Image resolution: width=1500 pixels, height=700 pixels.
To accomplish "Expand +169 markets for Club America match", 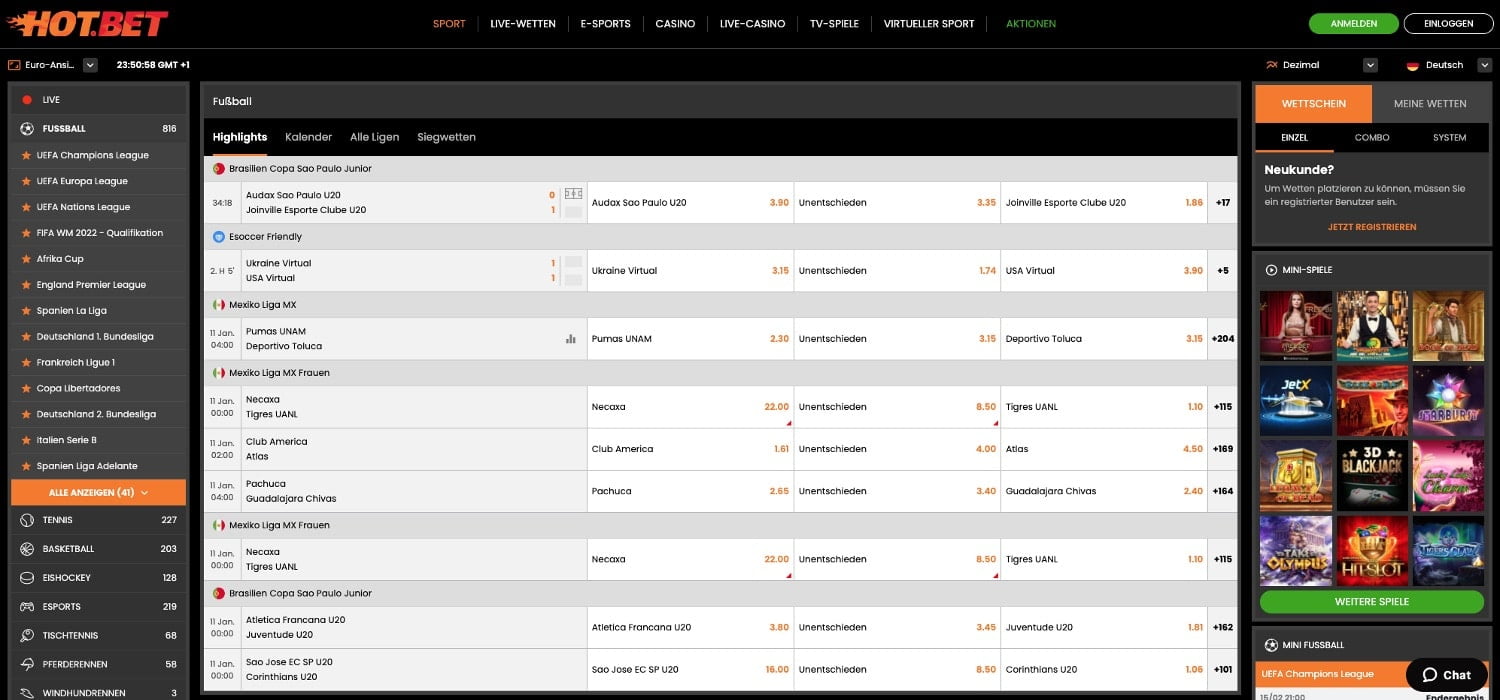I will tap(1222, 449).
